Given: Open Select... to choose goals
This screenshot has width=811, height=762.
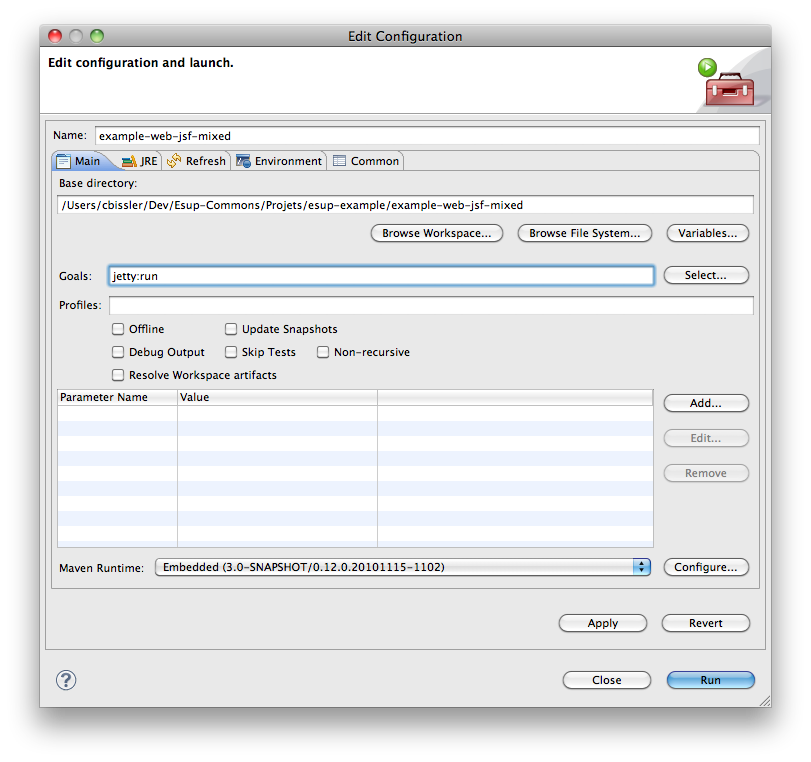Looking at the screenshot, I should click(705, 275).
